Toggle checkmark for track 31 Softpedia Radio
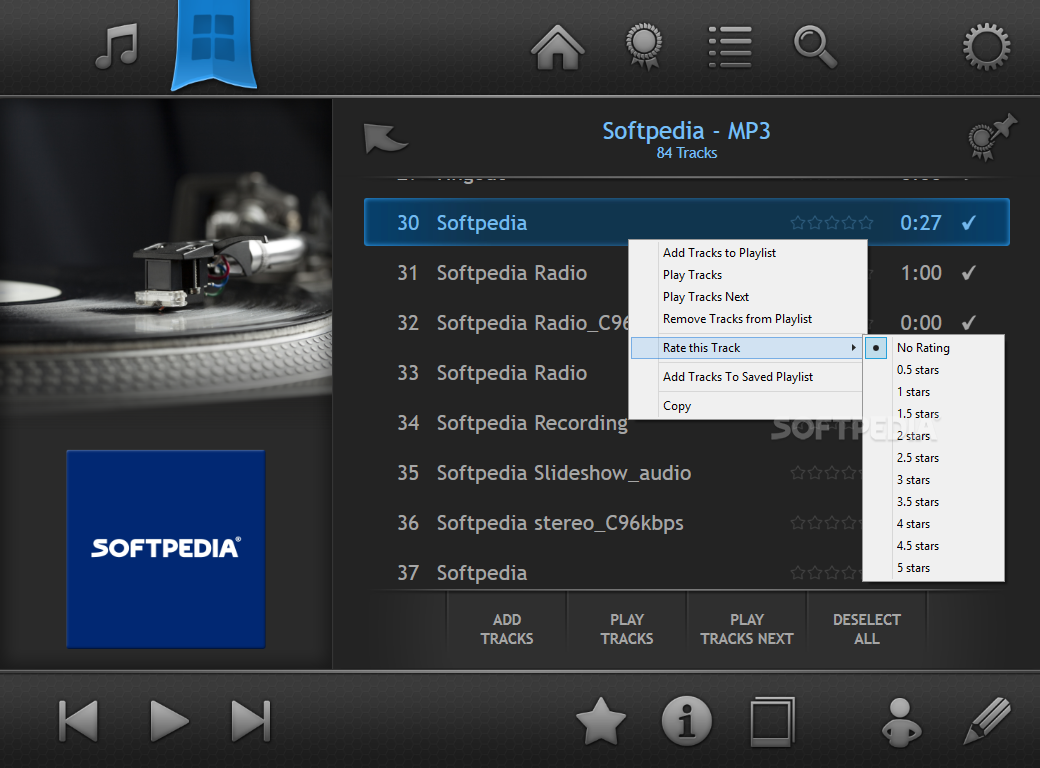1040x768 pixels. (968, 273)
